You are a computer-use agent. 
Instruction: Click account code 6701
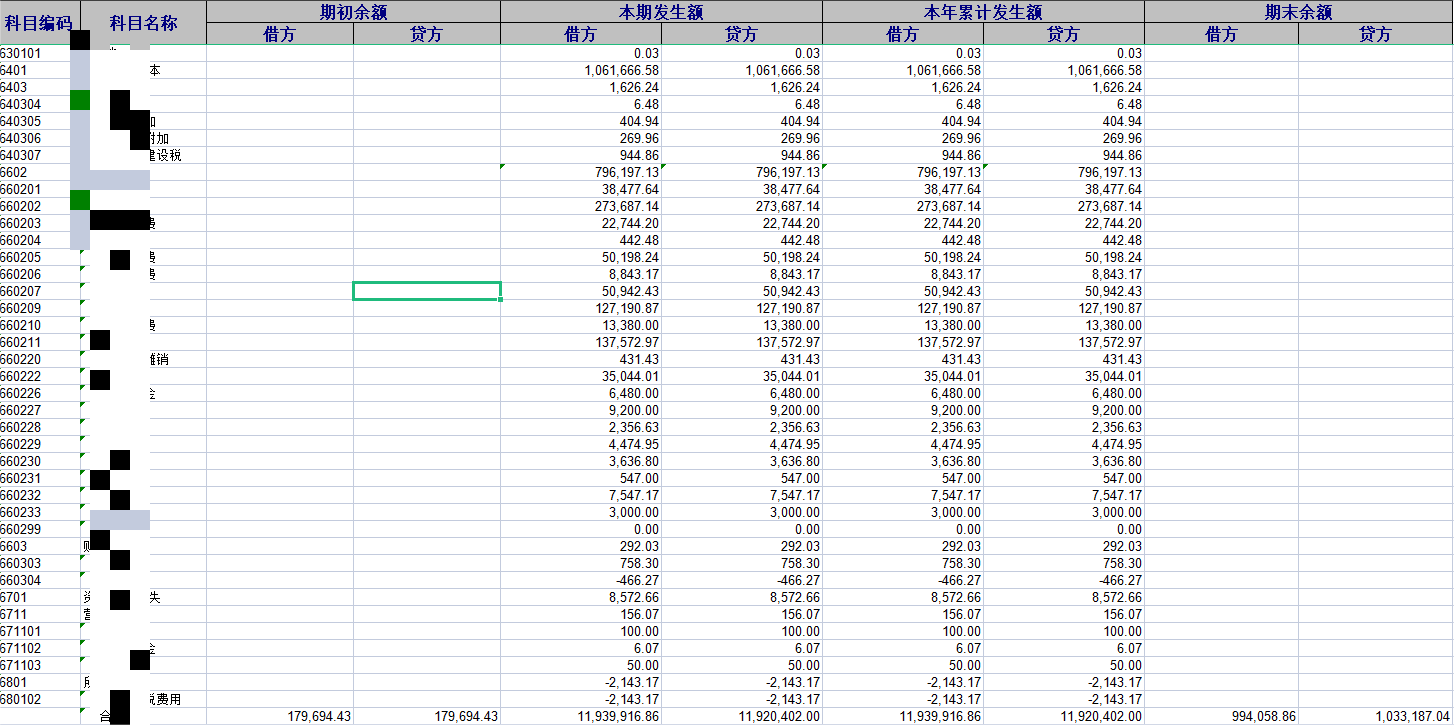(14, 597)
